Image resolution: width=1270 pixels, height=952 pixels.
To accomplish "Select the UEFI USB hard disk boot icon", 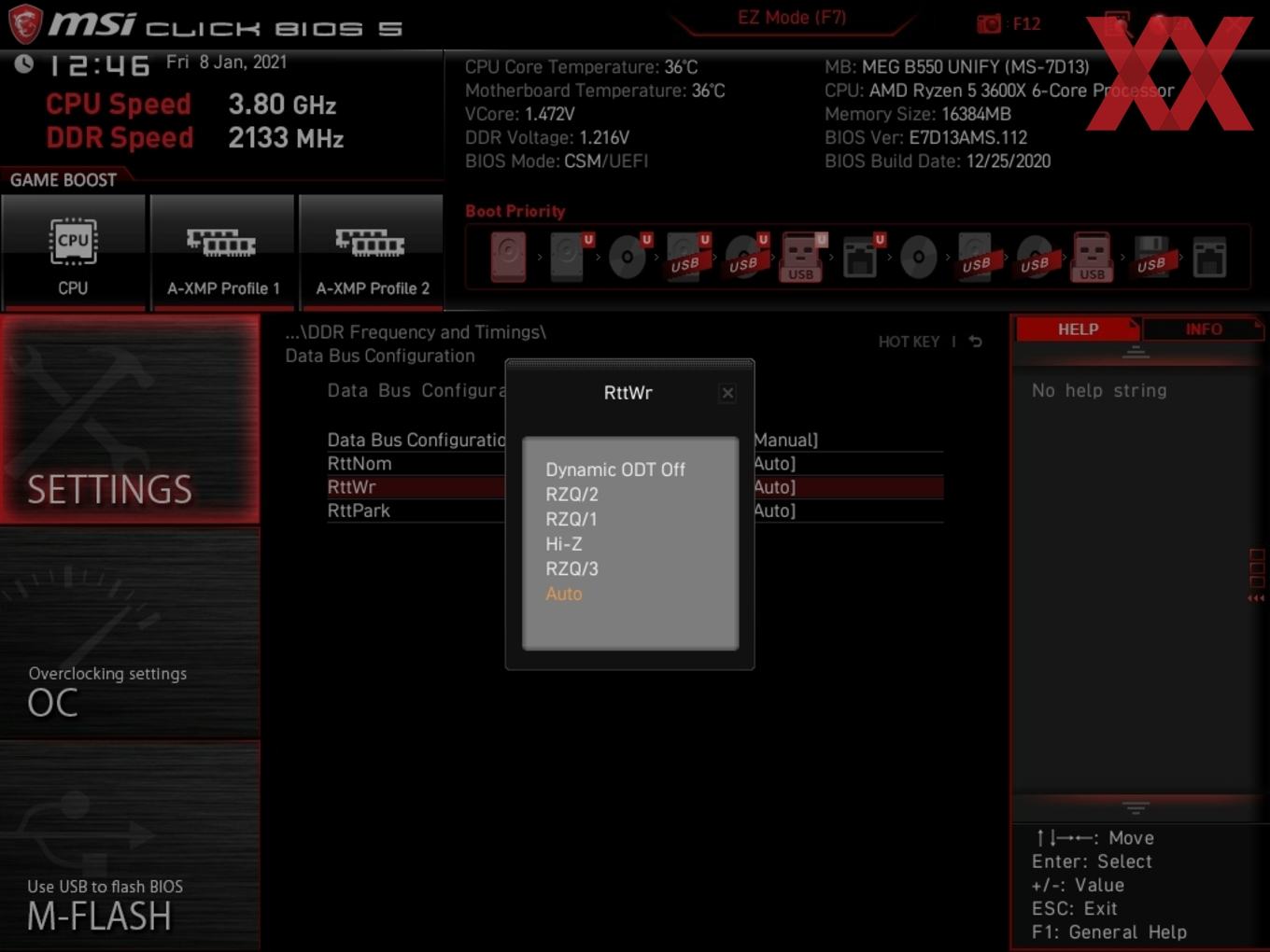I will (686, 257).
